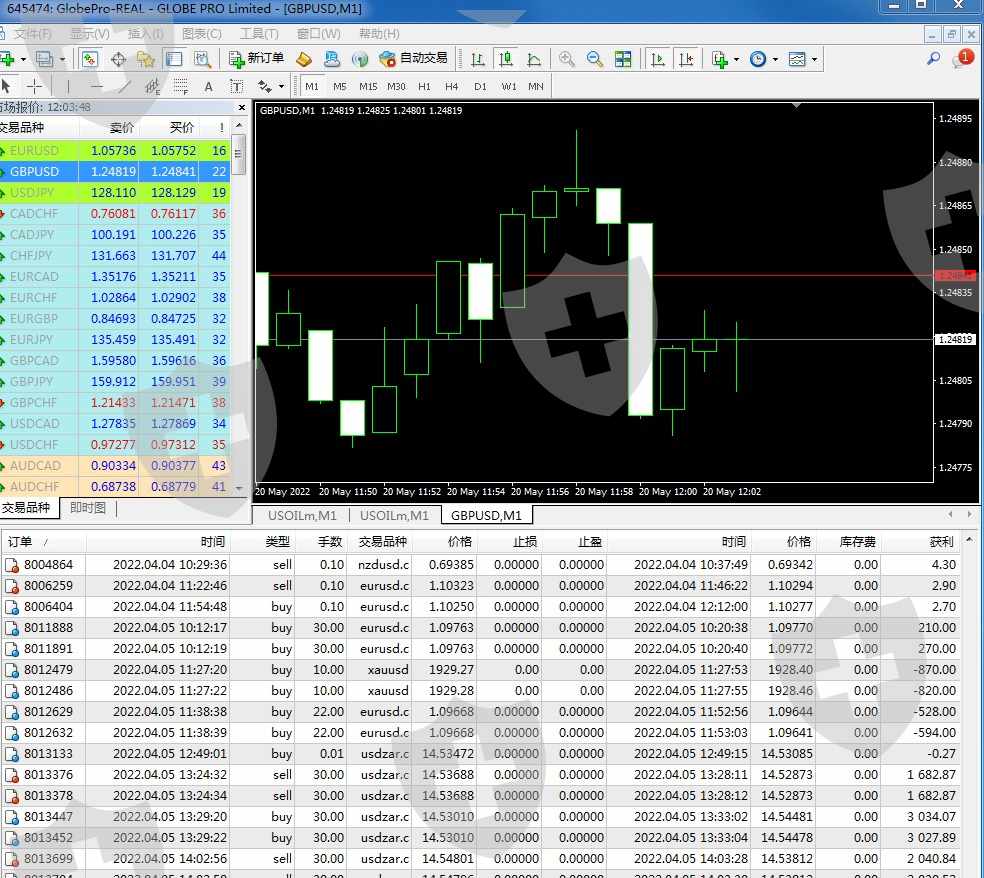Switch to the 即时图 tab in Market Watch
Image resolution: width=984 pixels, height=878 pixels.
(87, 508)
